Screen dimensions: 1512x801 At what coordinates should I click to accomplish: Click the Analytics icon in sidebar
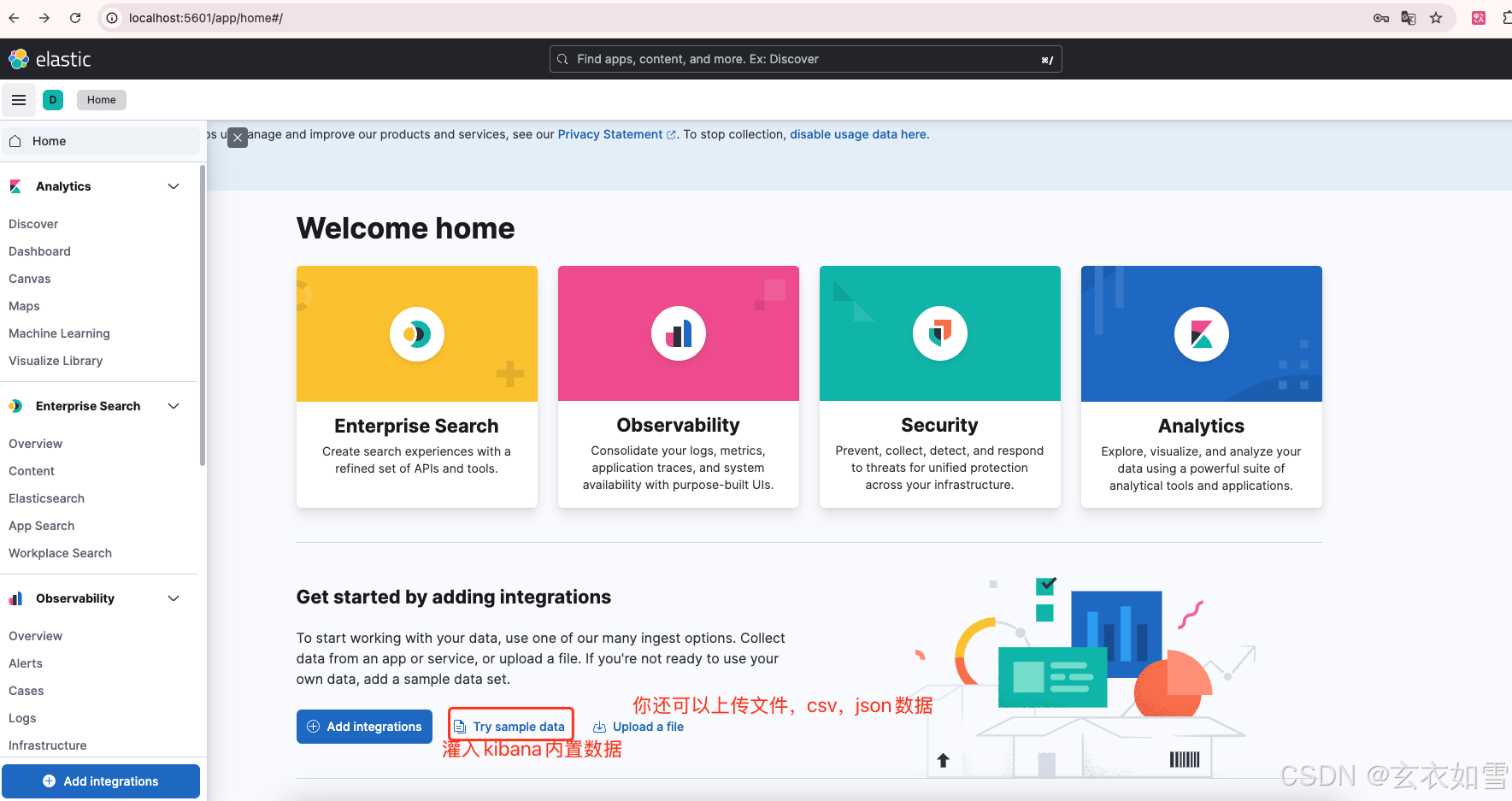(x=15, y=186)
